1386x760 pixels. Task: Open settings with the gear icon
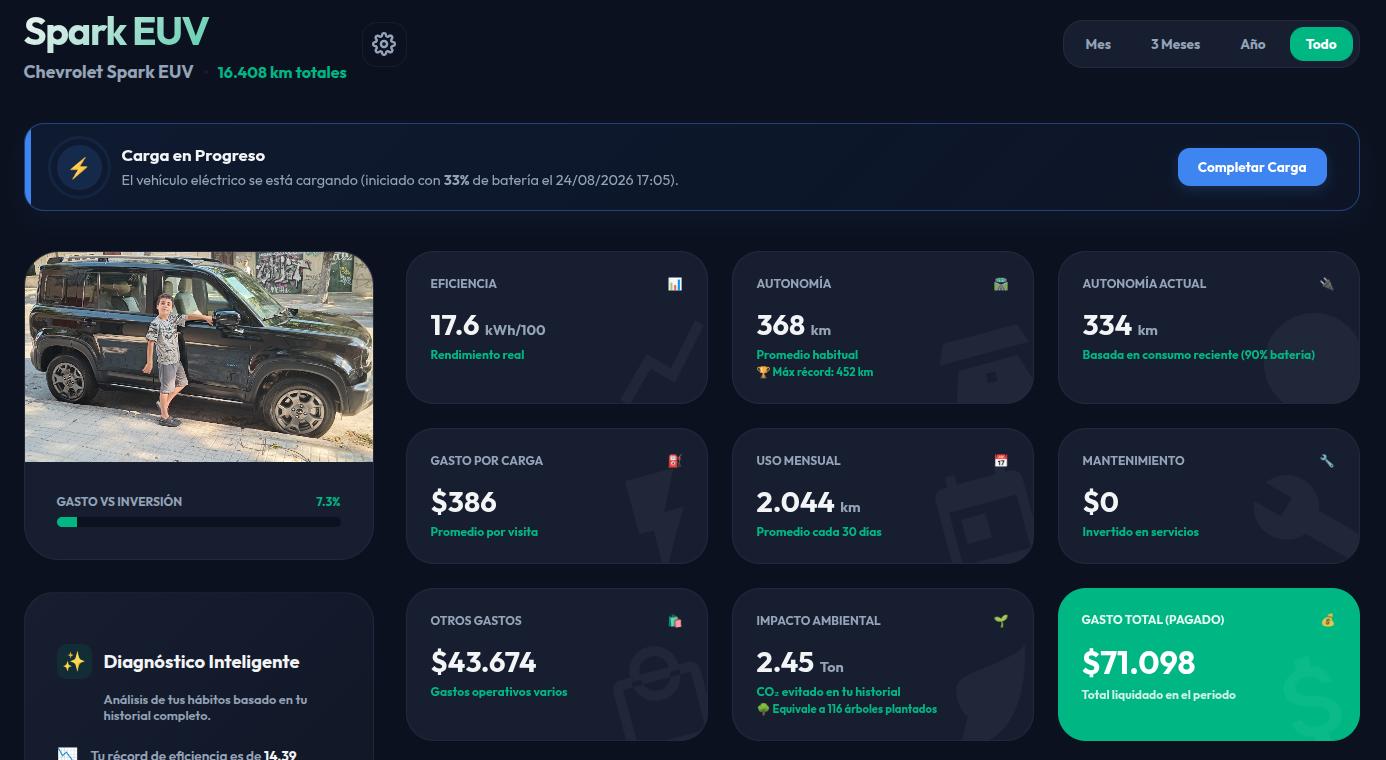(x=384, y=44)
